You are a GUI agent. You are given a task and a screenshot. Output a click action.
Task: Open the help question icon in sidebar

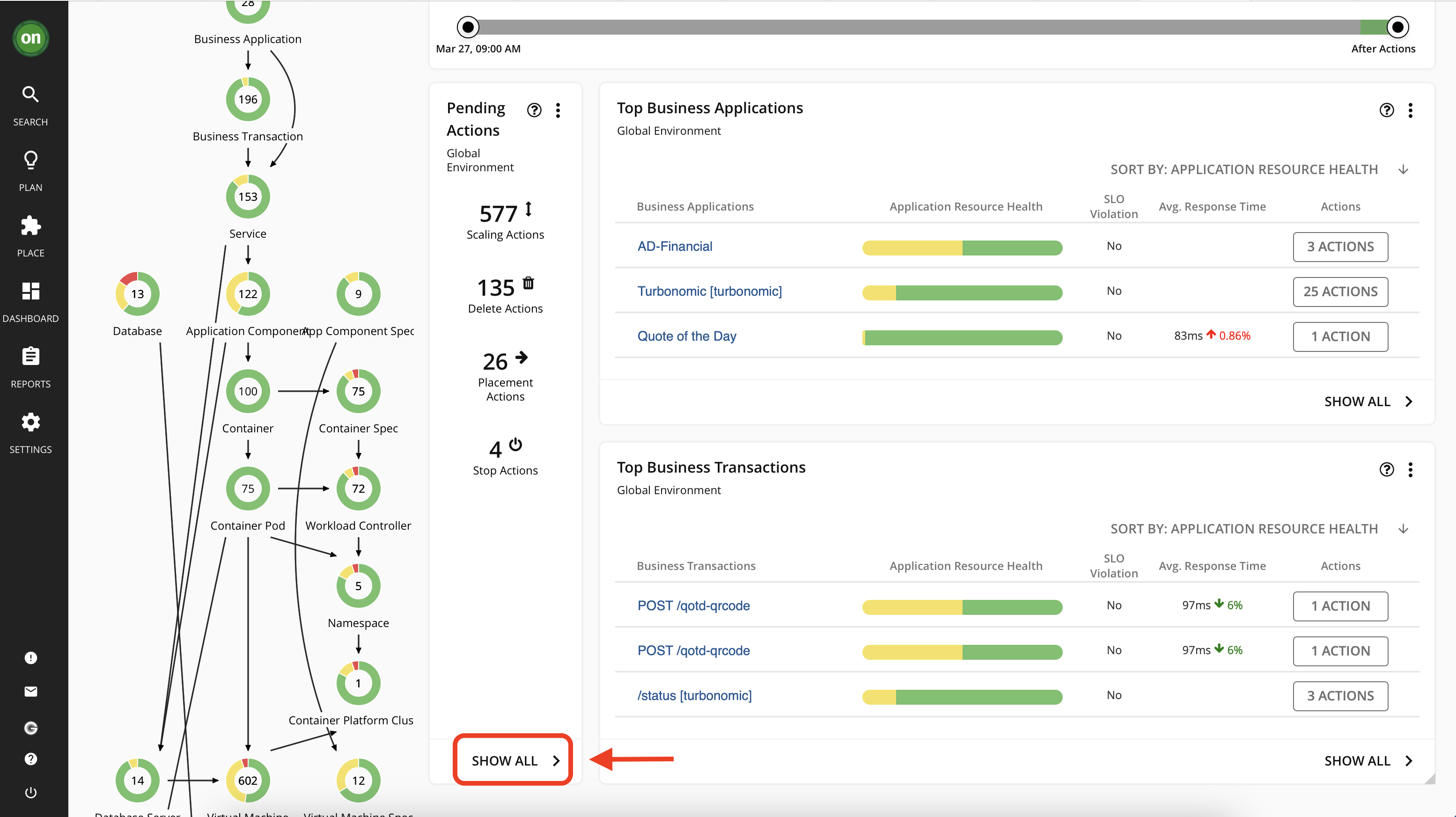click(30, 759)
